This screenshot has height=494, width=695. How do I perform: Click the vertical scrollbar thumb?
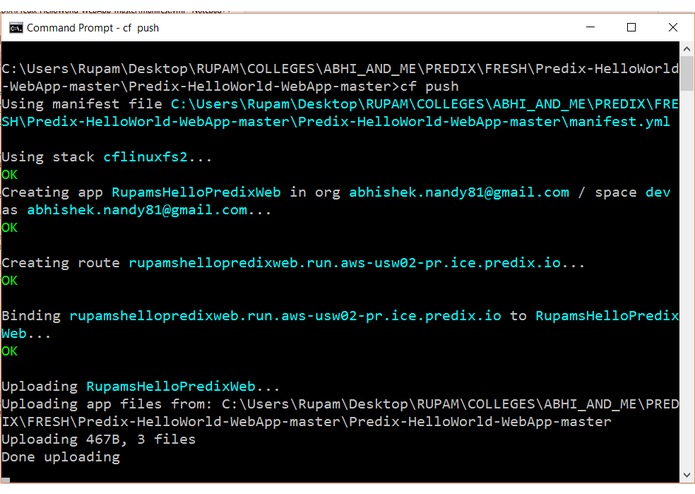(687, 73)
